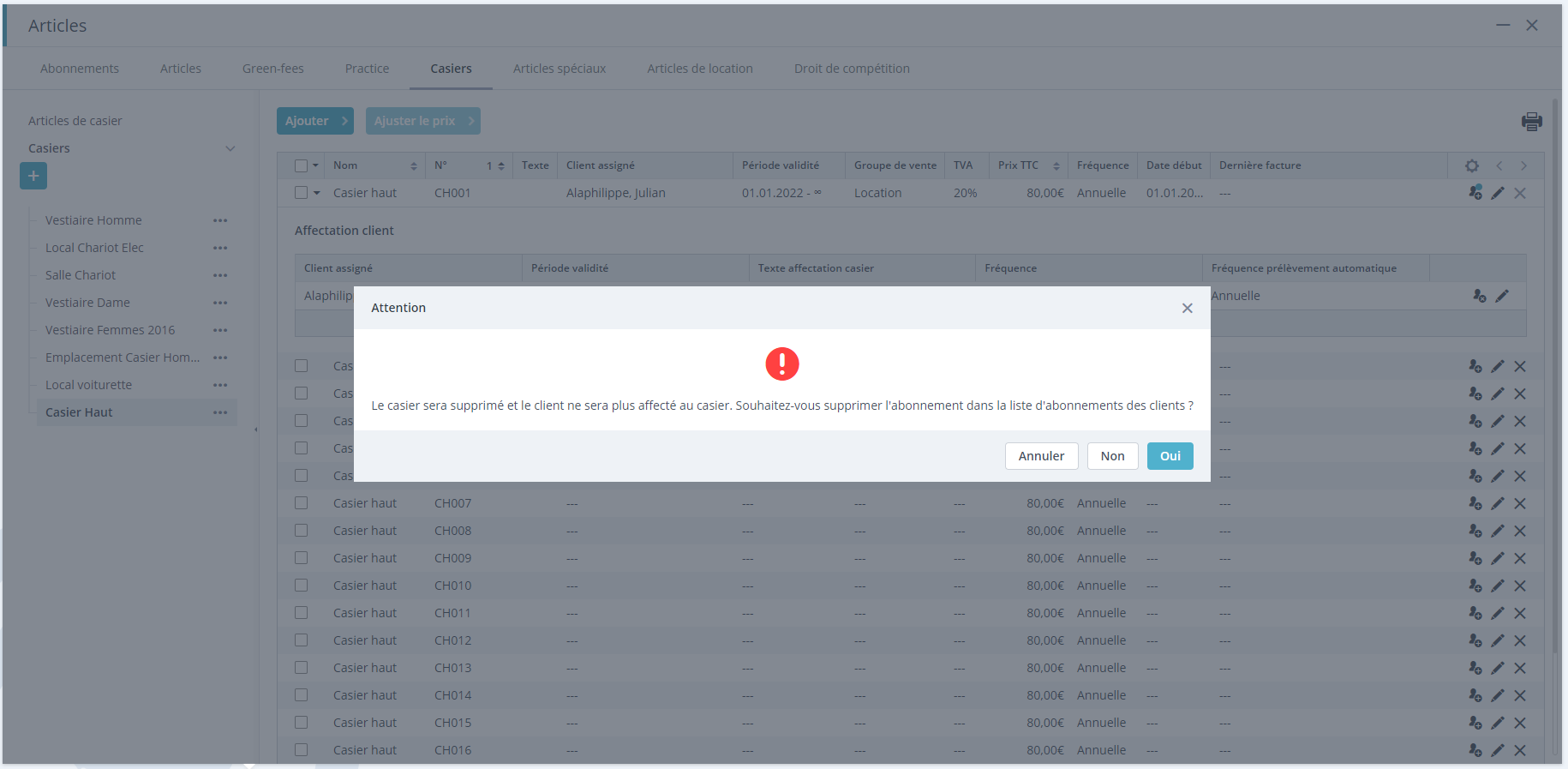Go to next columns with right chevron
Viewport: 1568px width, 769px height.
click(1523, 165)
